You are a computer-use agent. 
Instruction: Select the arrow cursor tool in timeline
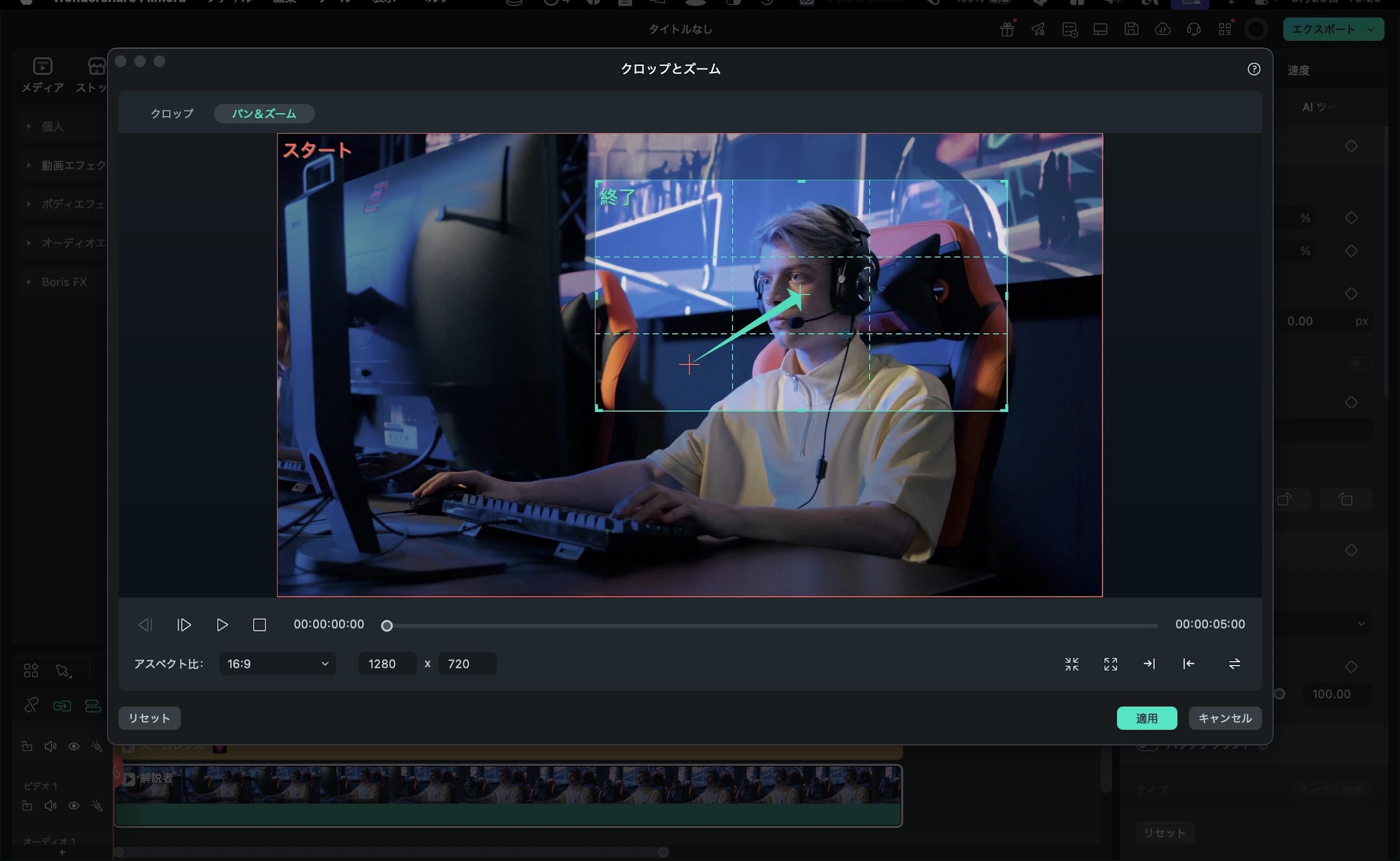pos(63,670)
